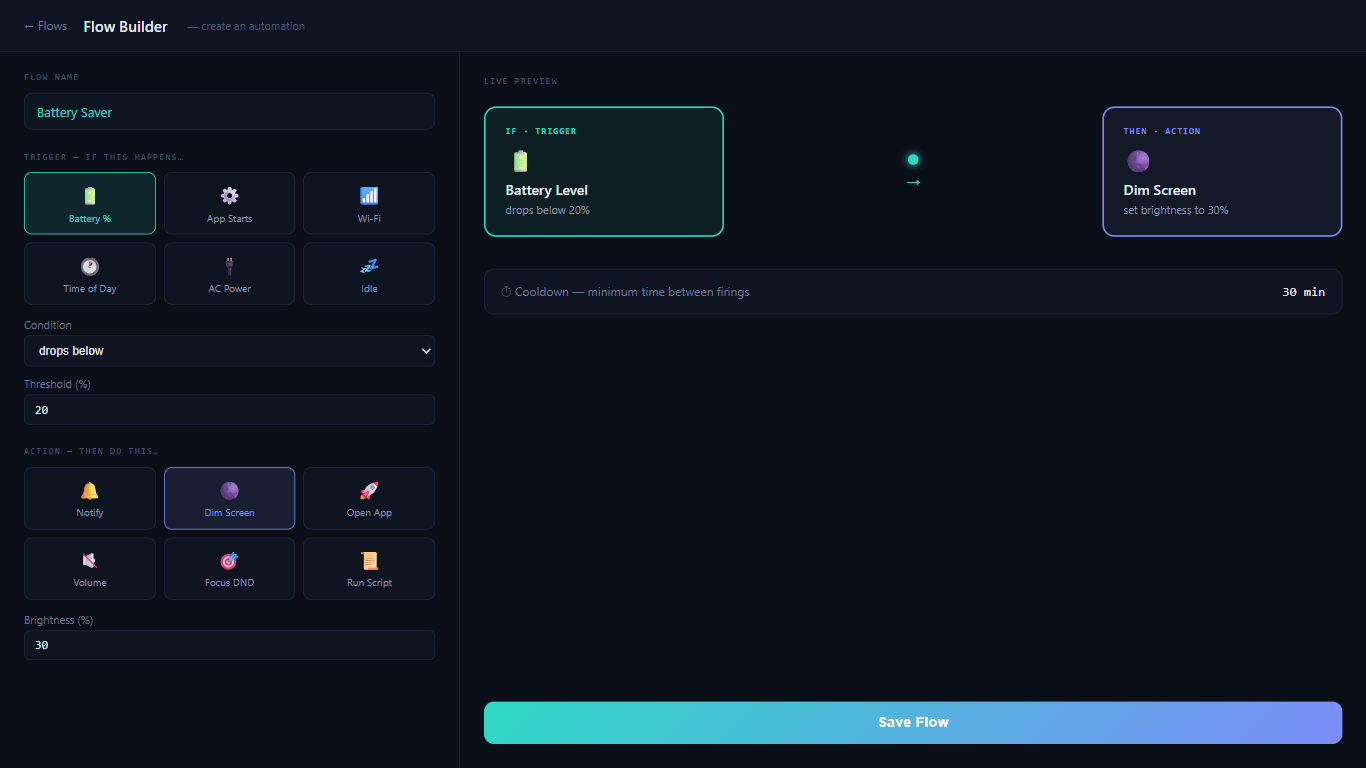Click the 'Dim Screen' preview card title
This screenshot has height=768, width=1366.
click(x=1160, y=190)
